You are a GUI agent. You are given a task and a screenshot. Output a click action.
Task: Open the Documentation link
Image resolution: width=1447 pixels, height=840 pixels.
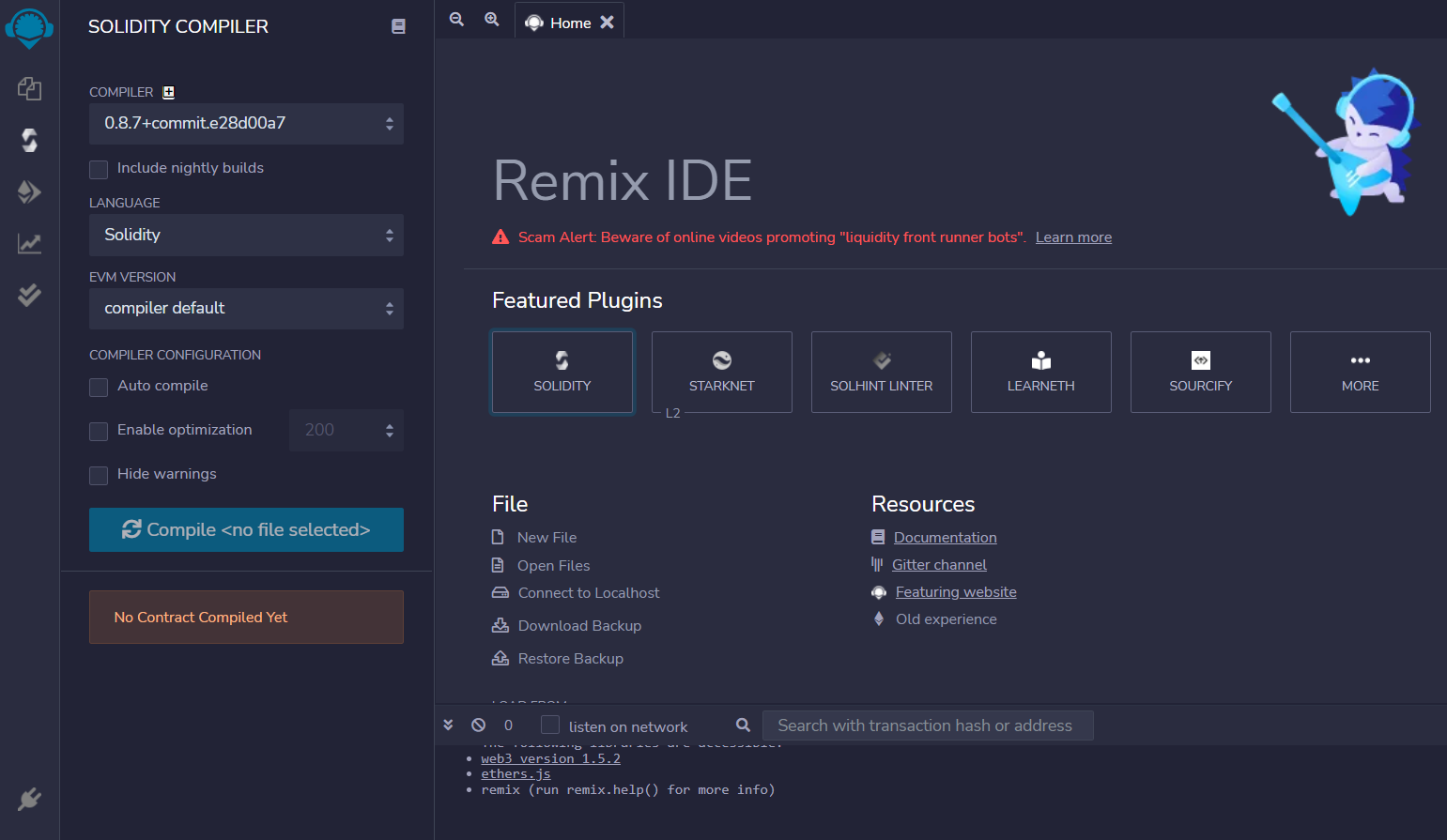tap(945, 537)
